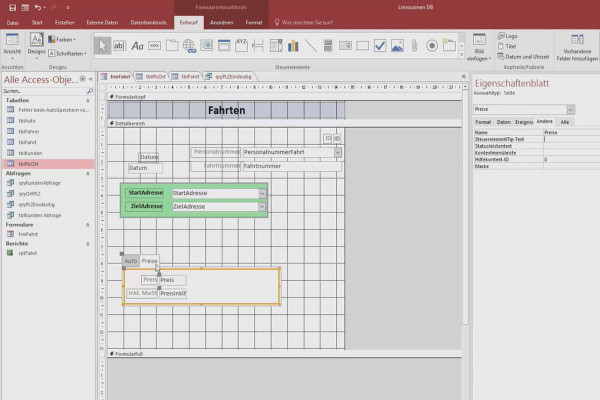Choose the option button radio control tool
600x400 pixels.
coord(432,46)
